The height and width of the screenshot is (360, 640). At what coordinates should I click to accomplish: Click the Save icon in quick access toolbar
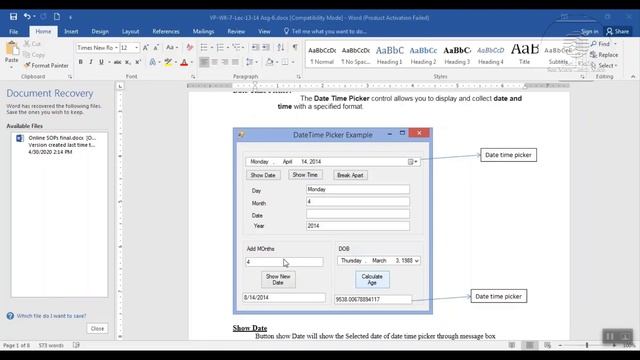pos(13,17)
